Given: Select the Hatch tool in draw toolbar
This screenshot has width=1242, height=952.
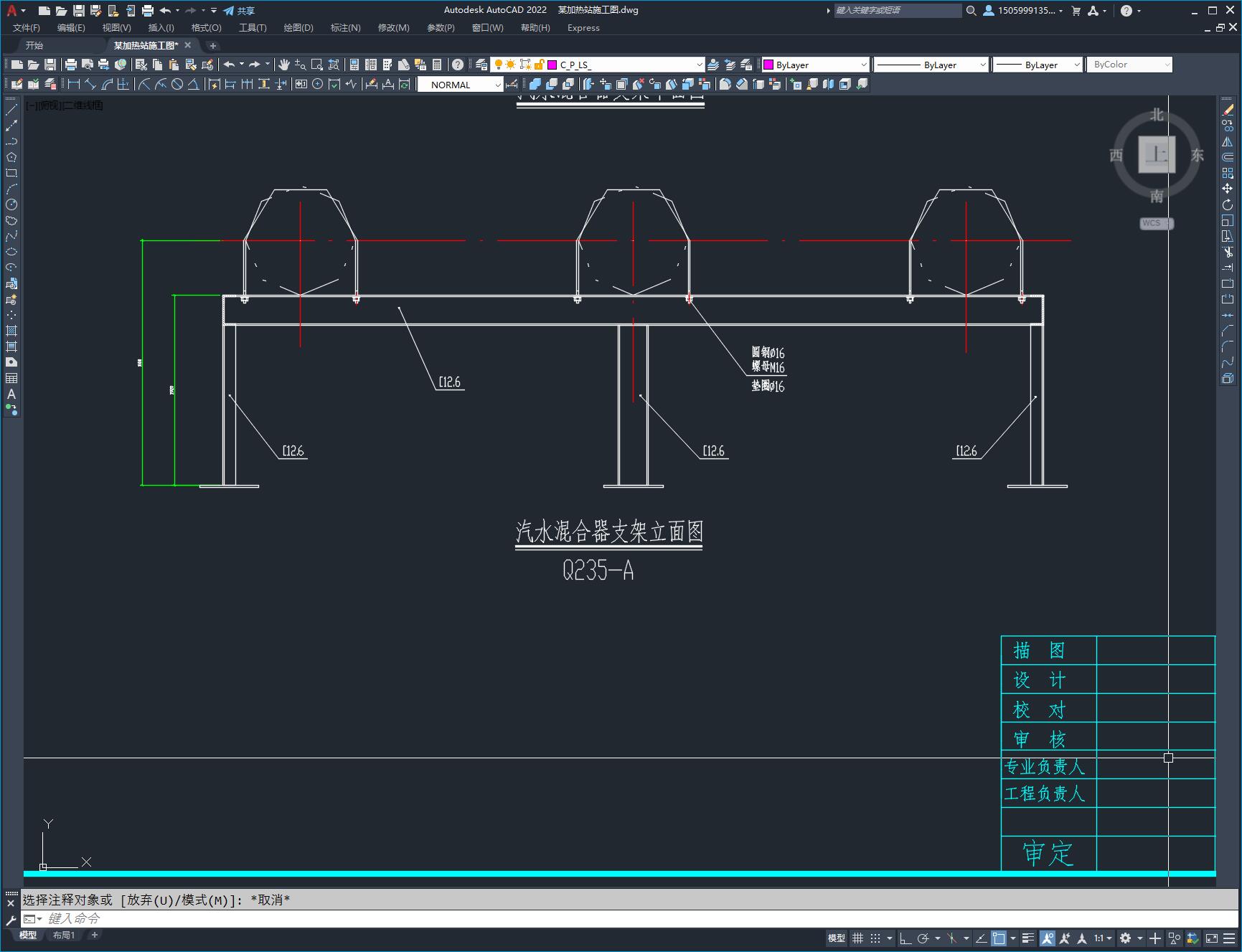Looking at the screenshot, I should (x=11, y=331).
